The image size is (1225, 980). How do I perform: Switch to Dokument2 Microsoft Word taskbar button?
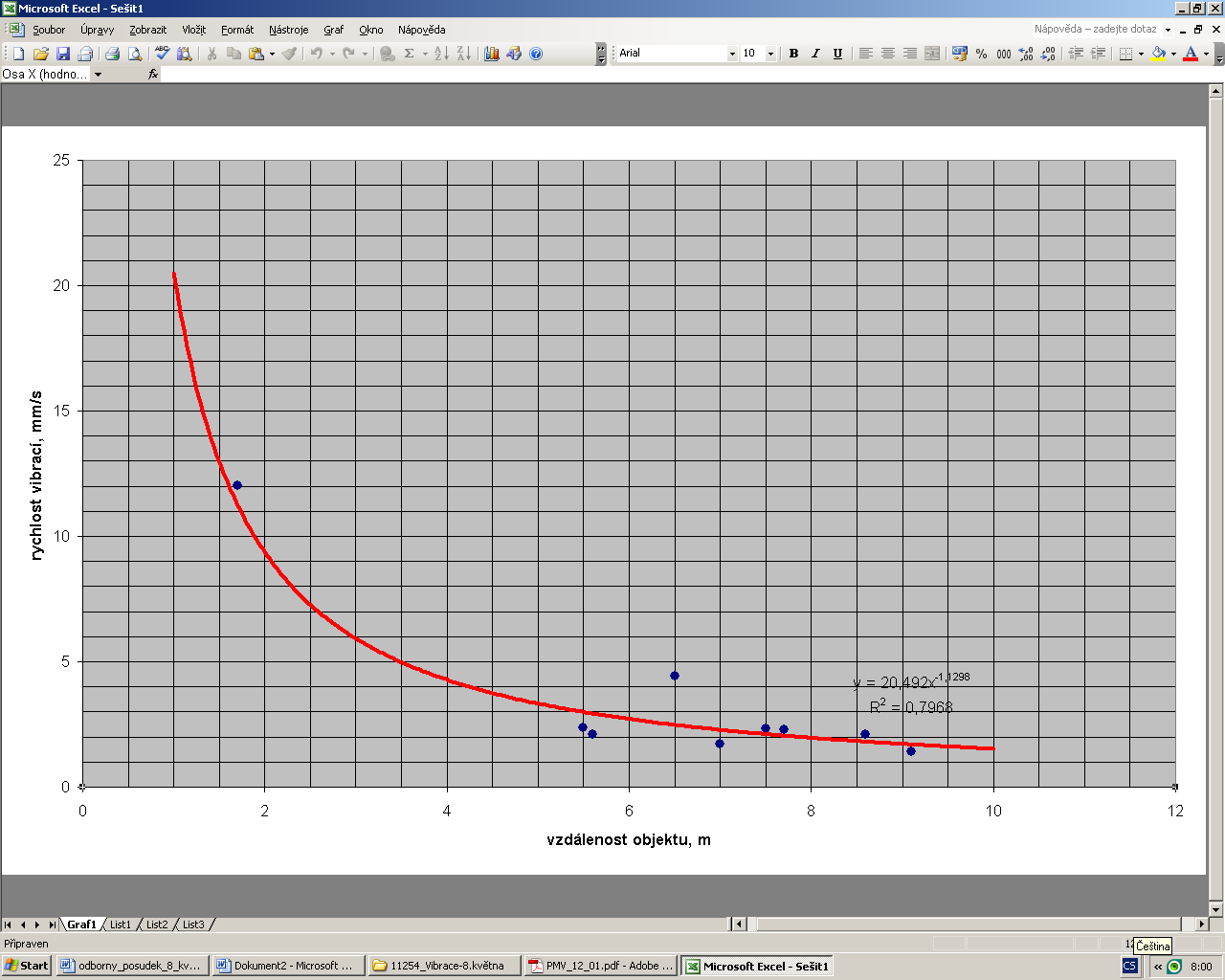click(288, 966)
